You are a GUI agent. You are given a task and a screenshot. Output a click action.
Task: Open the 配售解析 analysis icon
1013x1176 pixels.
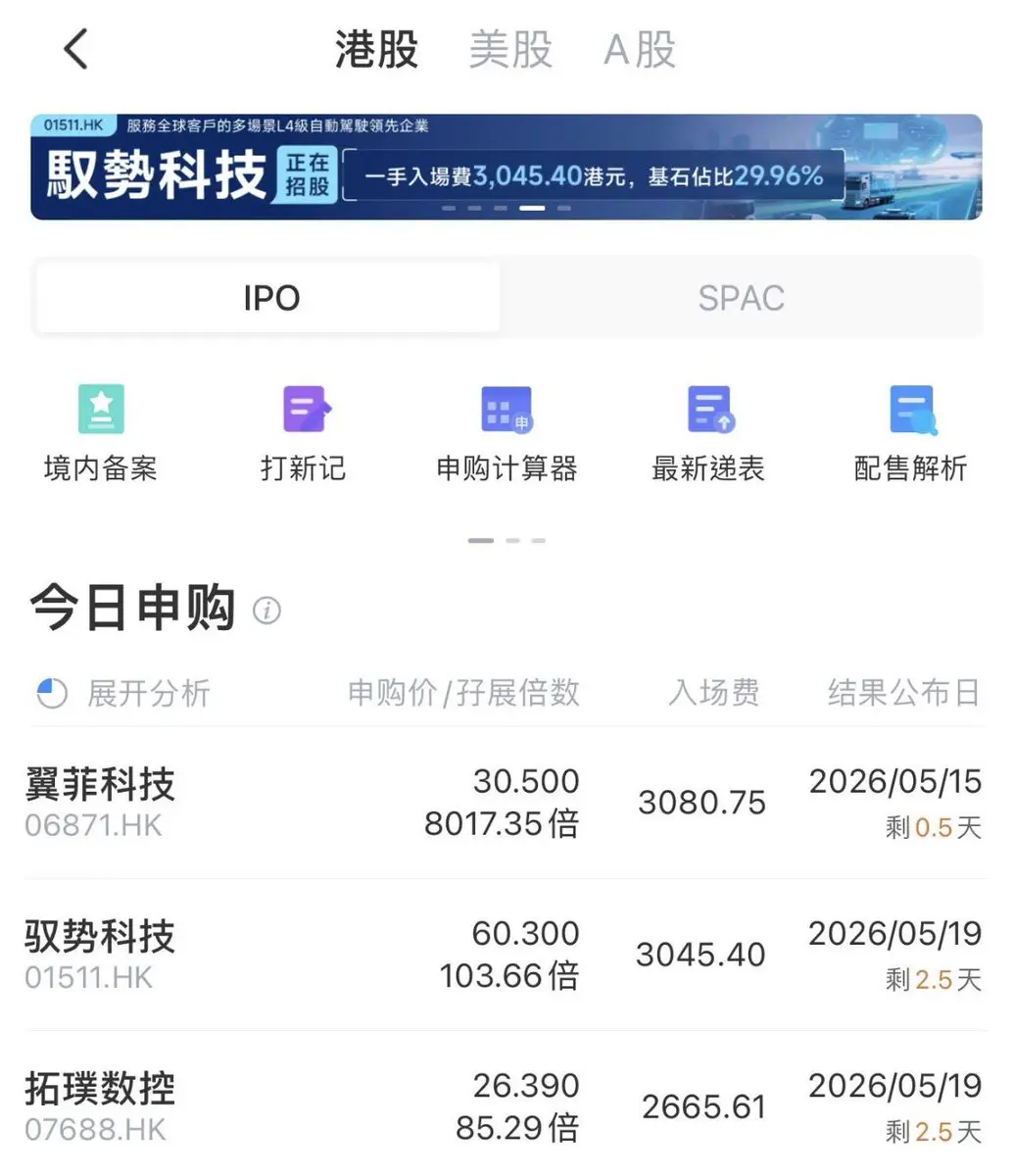(x=912, y=409)
